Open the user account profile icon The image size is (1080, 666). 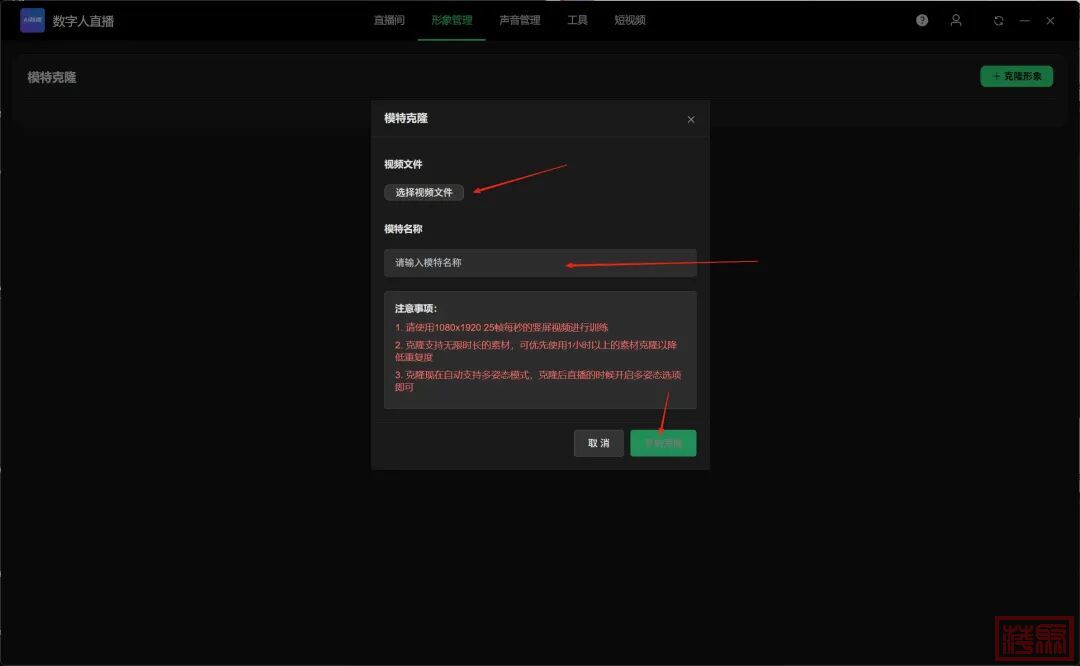tap(956, 21)
